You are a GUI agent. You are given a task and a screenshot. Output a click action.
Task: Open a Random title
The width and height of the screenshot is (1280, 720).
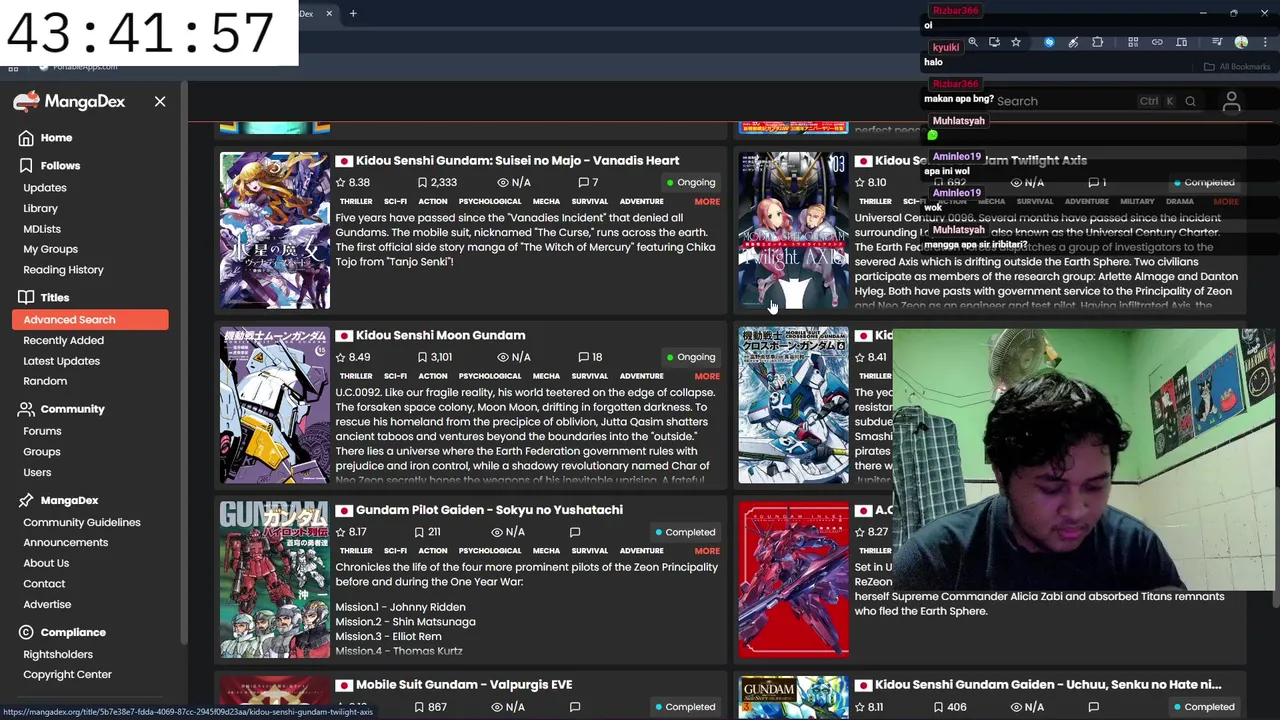coord(45,381)
